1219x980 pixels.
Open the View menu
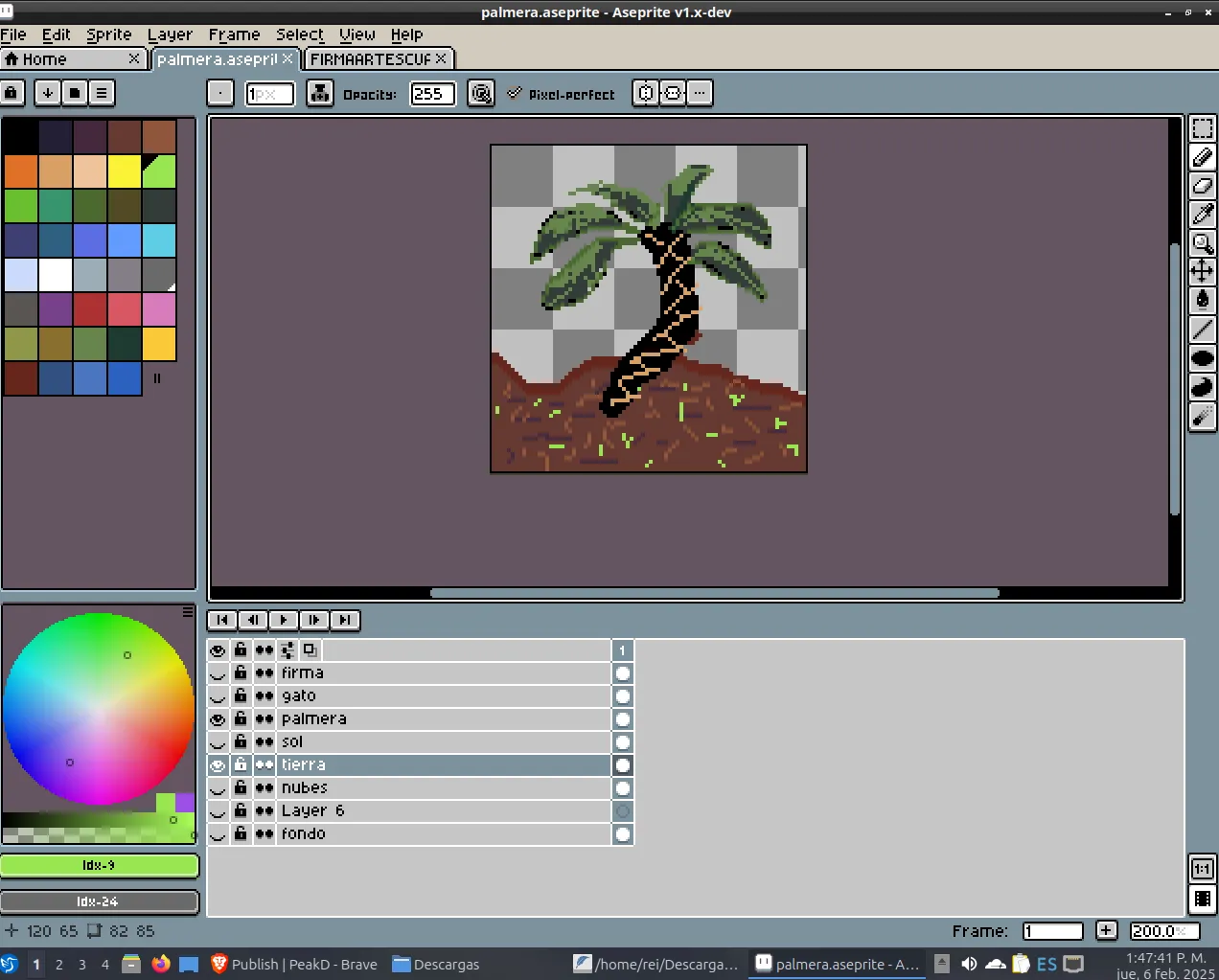(x=357, y=34)
